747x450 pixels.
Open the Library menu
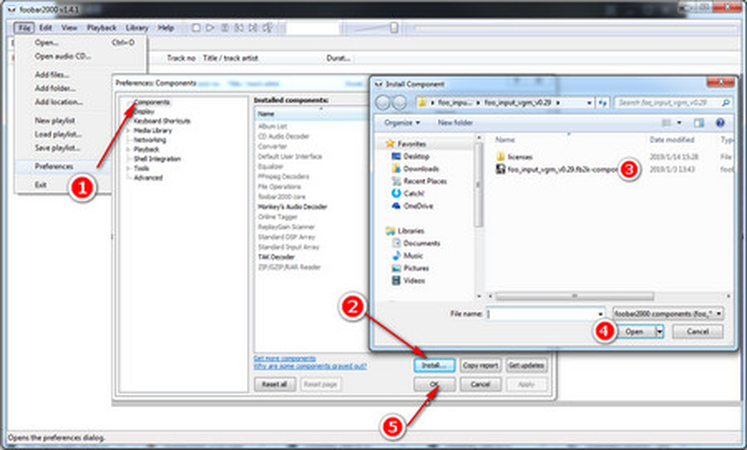coord(137,28)
